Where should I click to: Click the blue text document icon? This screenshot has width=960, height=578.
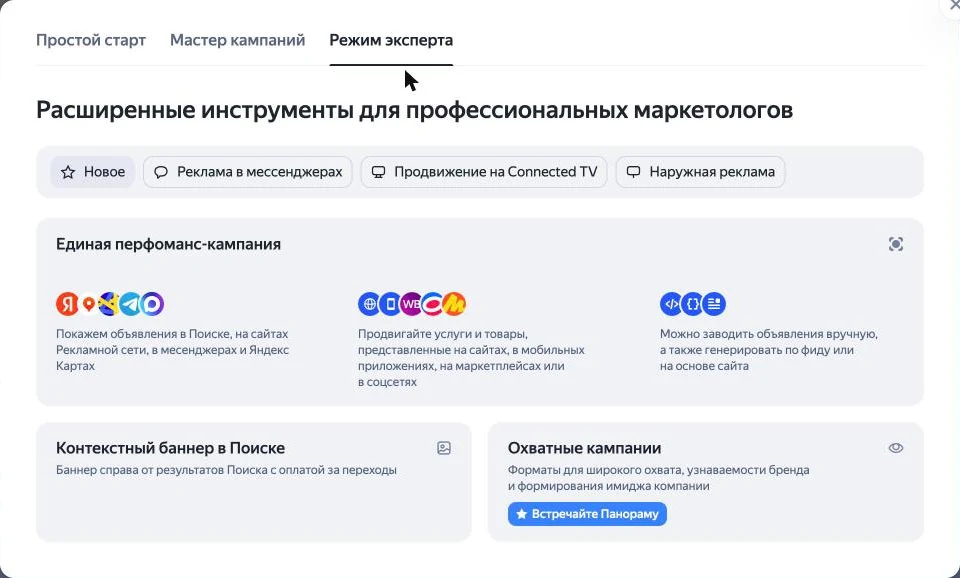714,304
